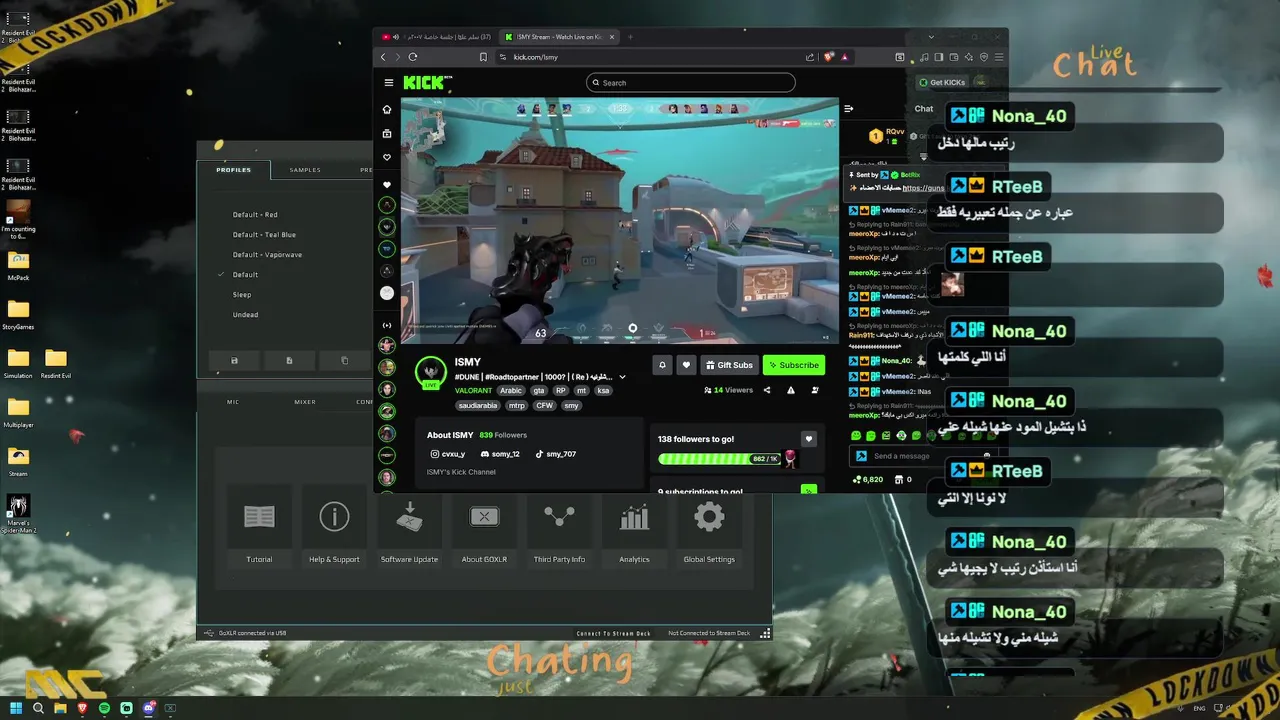Click the Gift Subs button
This screenshot has height=720, width=1280.
tap(729, 365)
